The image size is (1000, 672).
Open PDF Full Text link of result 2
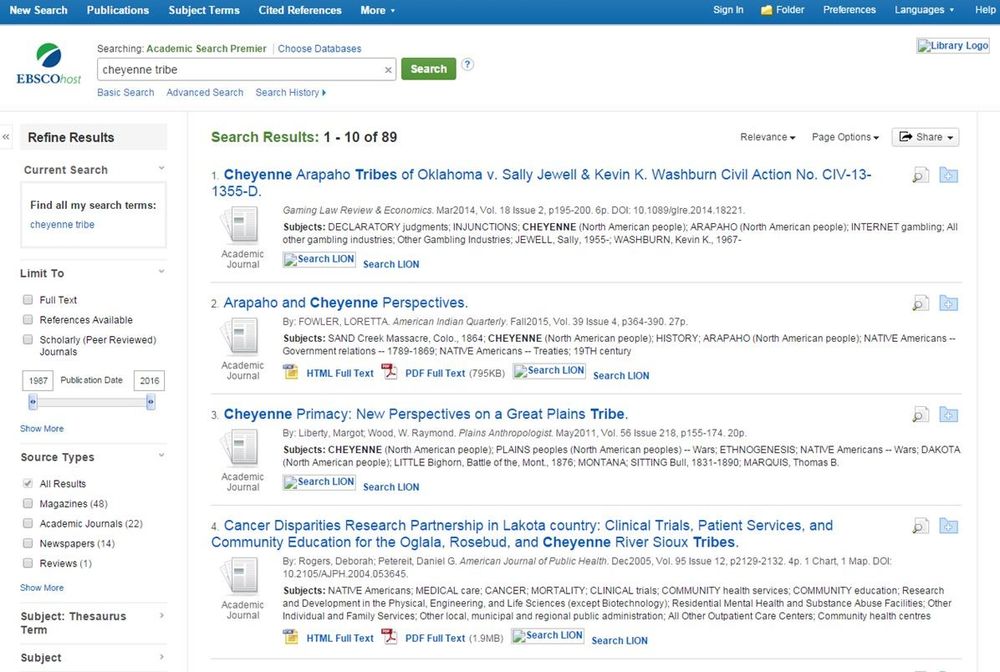tap(435, 374)
